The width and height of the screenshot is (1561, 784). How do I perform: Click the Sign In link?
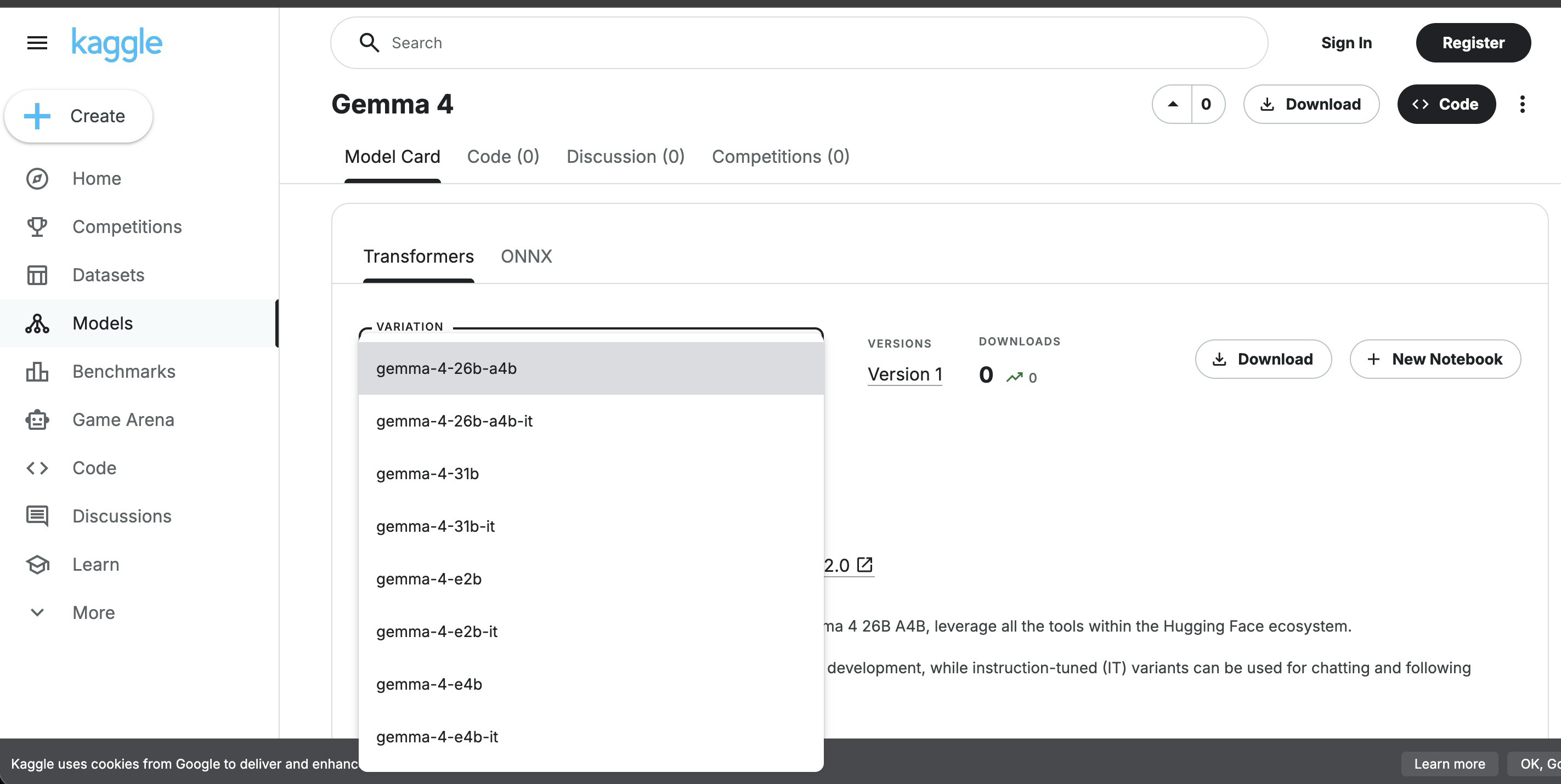pos(1347,43)
